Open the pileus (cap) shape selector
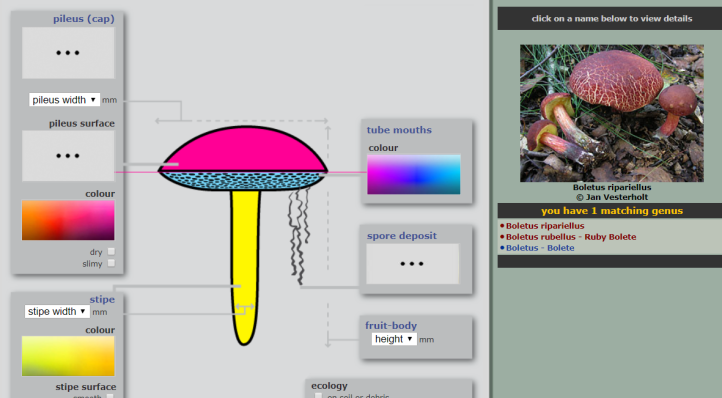This screenshot has width=722, height=398. [68, 53]
